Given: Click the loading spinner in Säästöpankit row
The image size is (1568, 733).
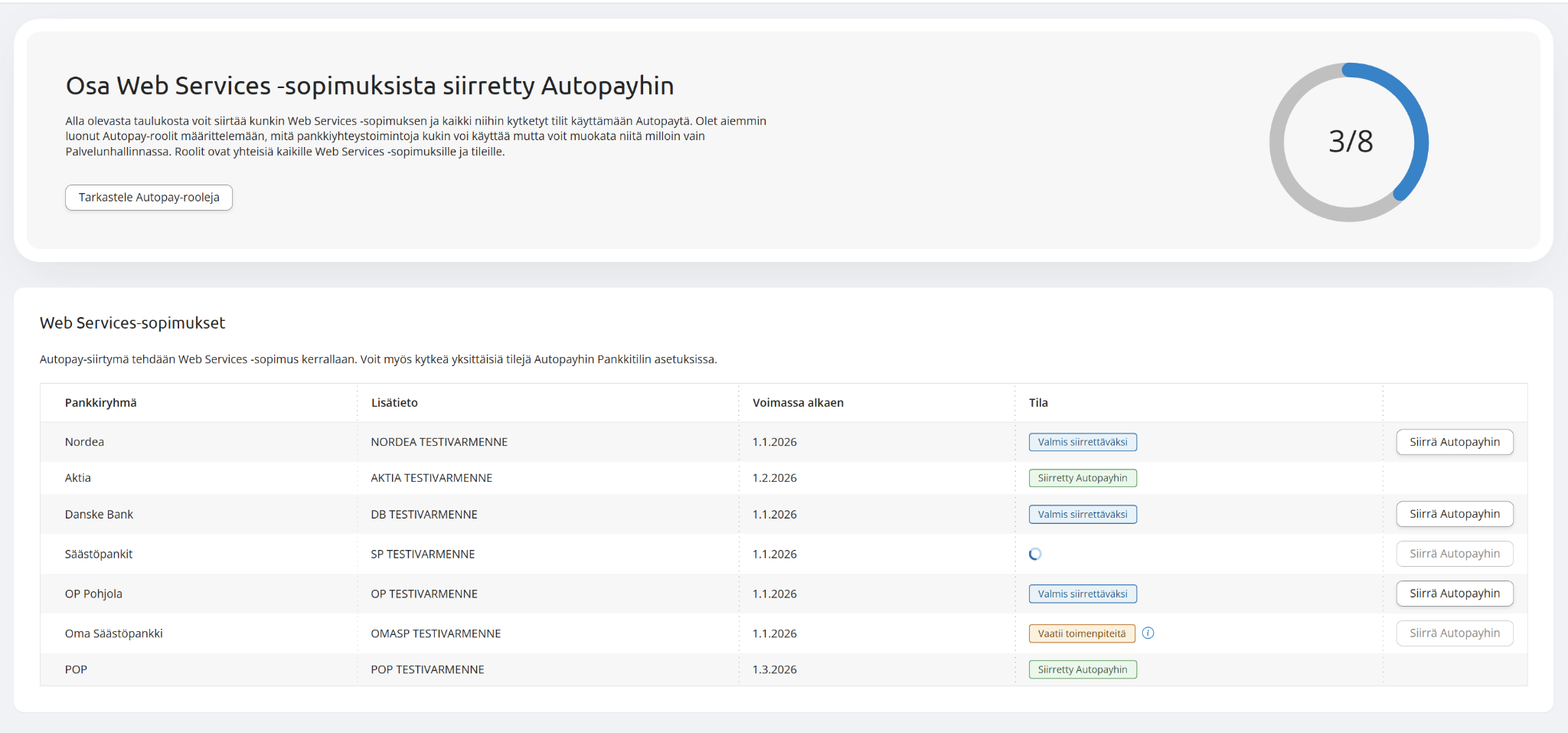Looking at the screenshot, I should tap(1035, 554).
